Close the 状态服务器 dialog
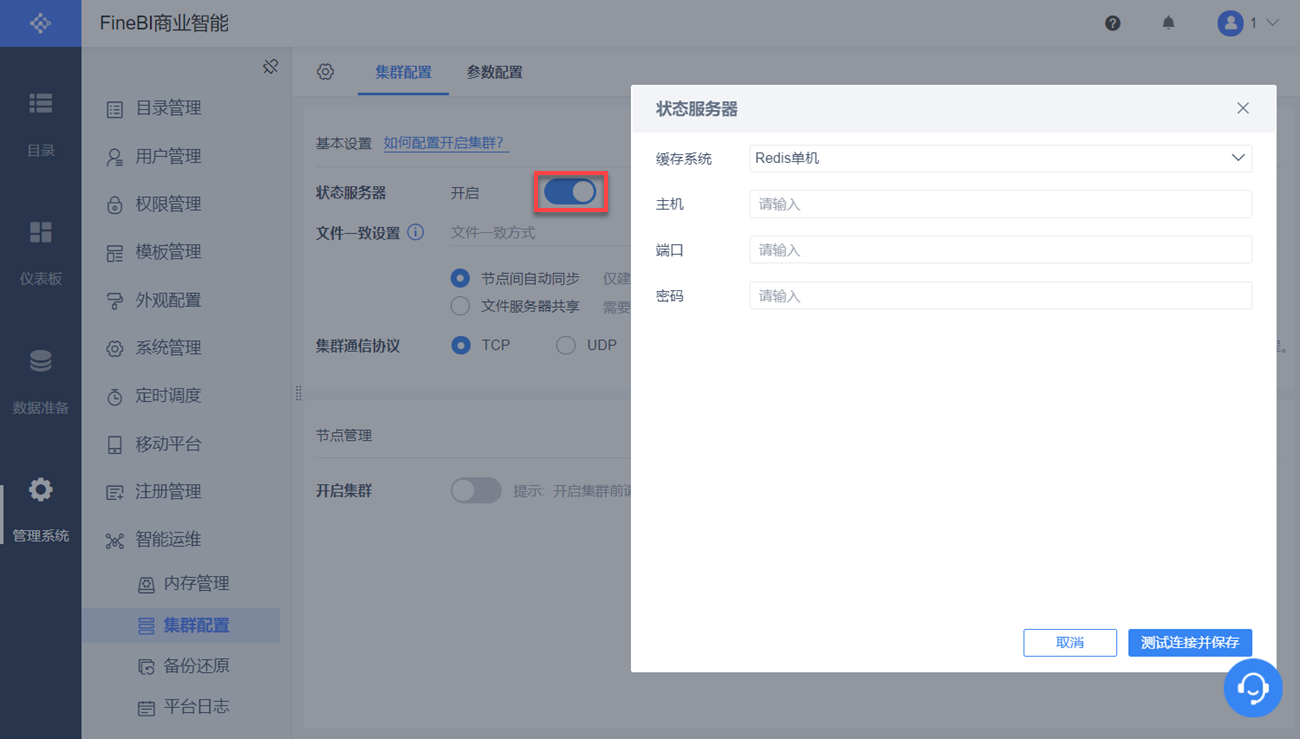 click(x=1243, y=108)
